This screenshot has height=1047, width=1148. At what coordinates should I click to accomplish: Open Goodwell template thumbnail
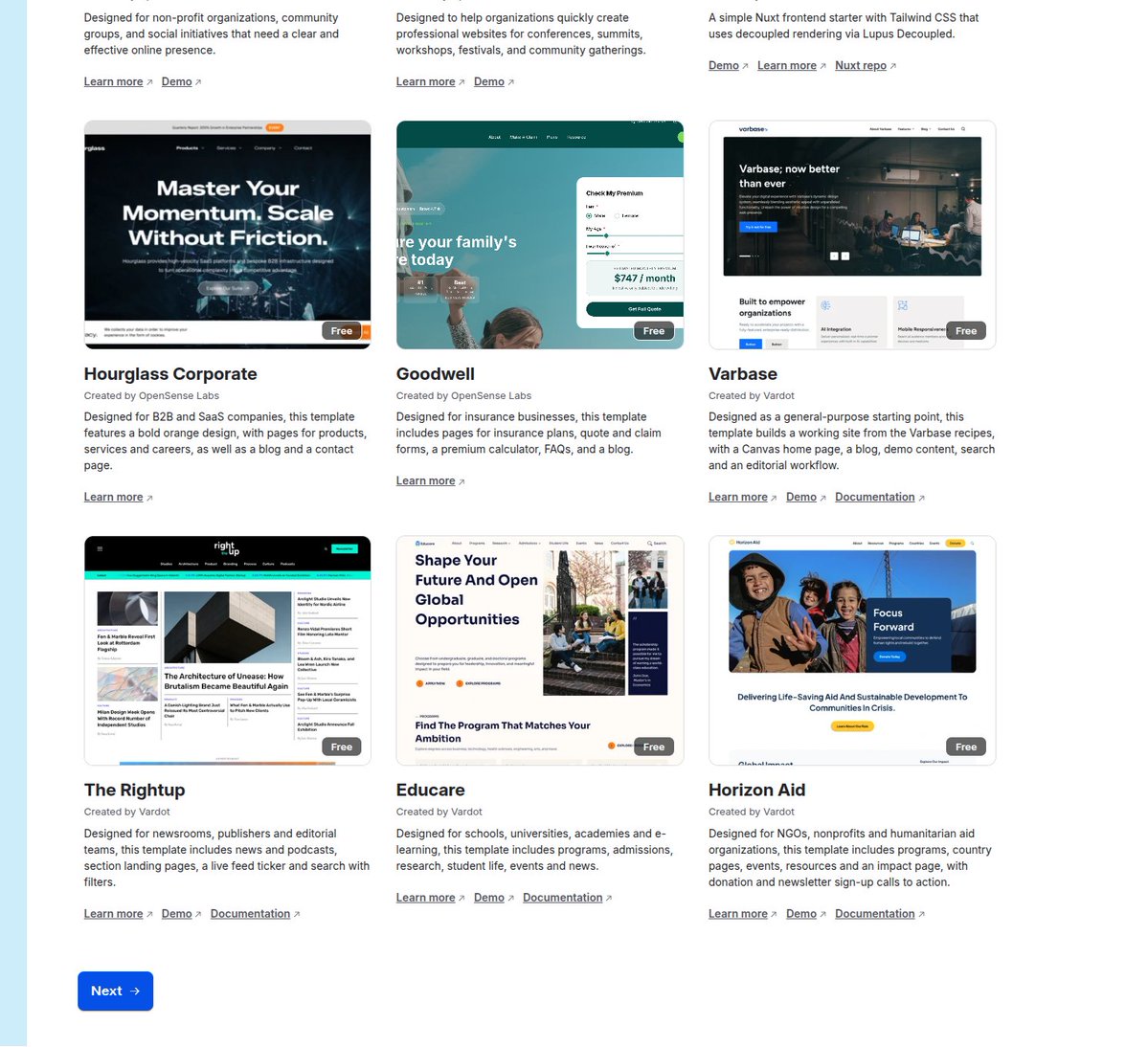pos(540,234)
